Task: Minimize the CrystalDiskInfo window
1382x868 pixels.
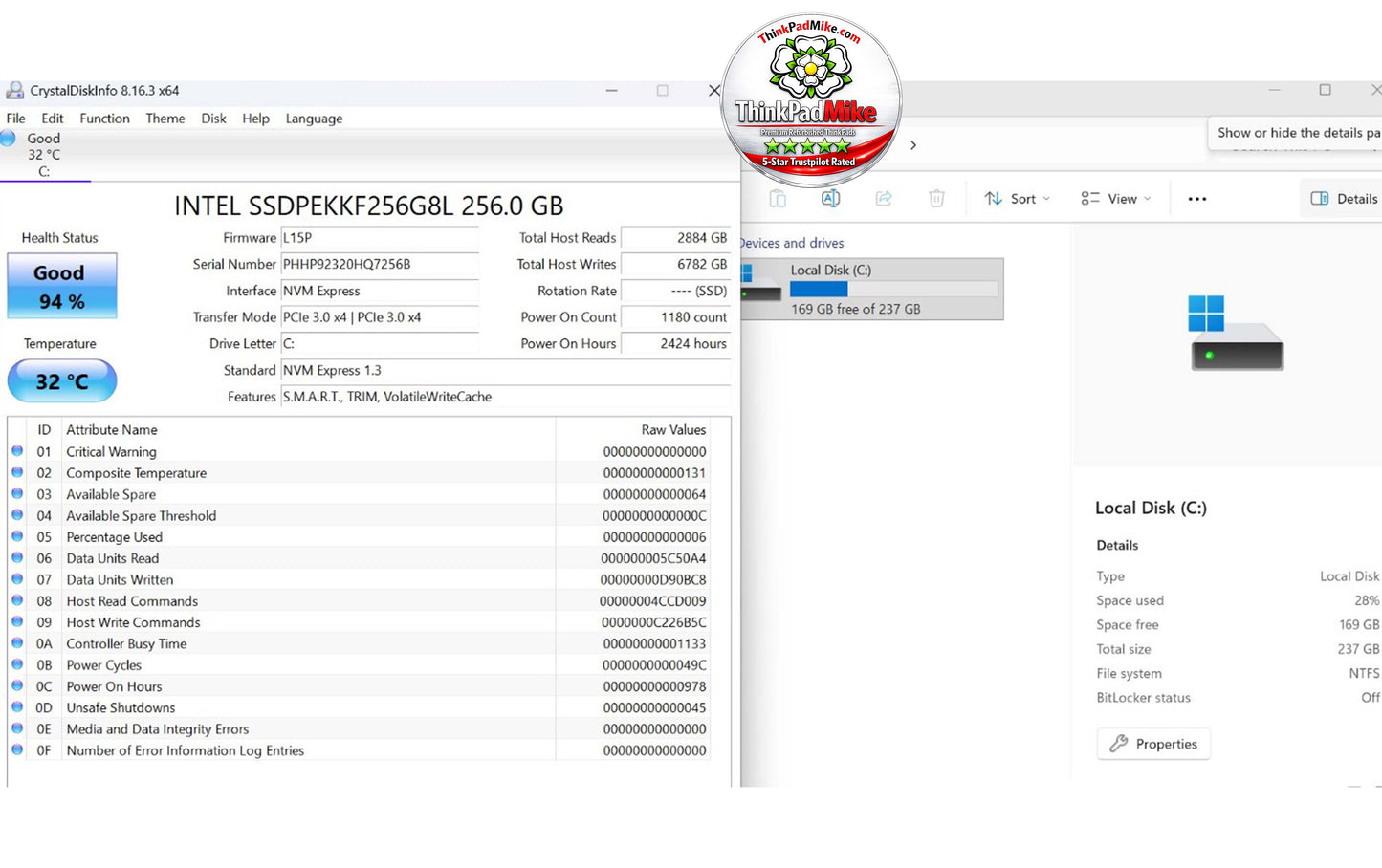Action: click(612, 91)
